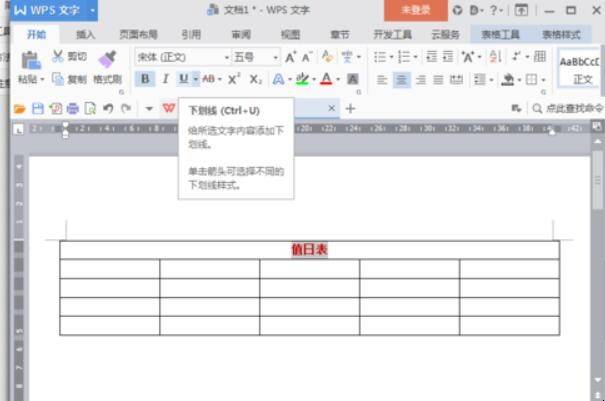The image size is (605, 401).
Task: Apply green highlight color pen
Action: coord(302,79)
